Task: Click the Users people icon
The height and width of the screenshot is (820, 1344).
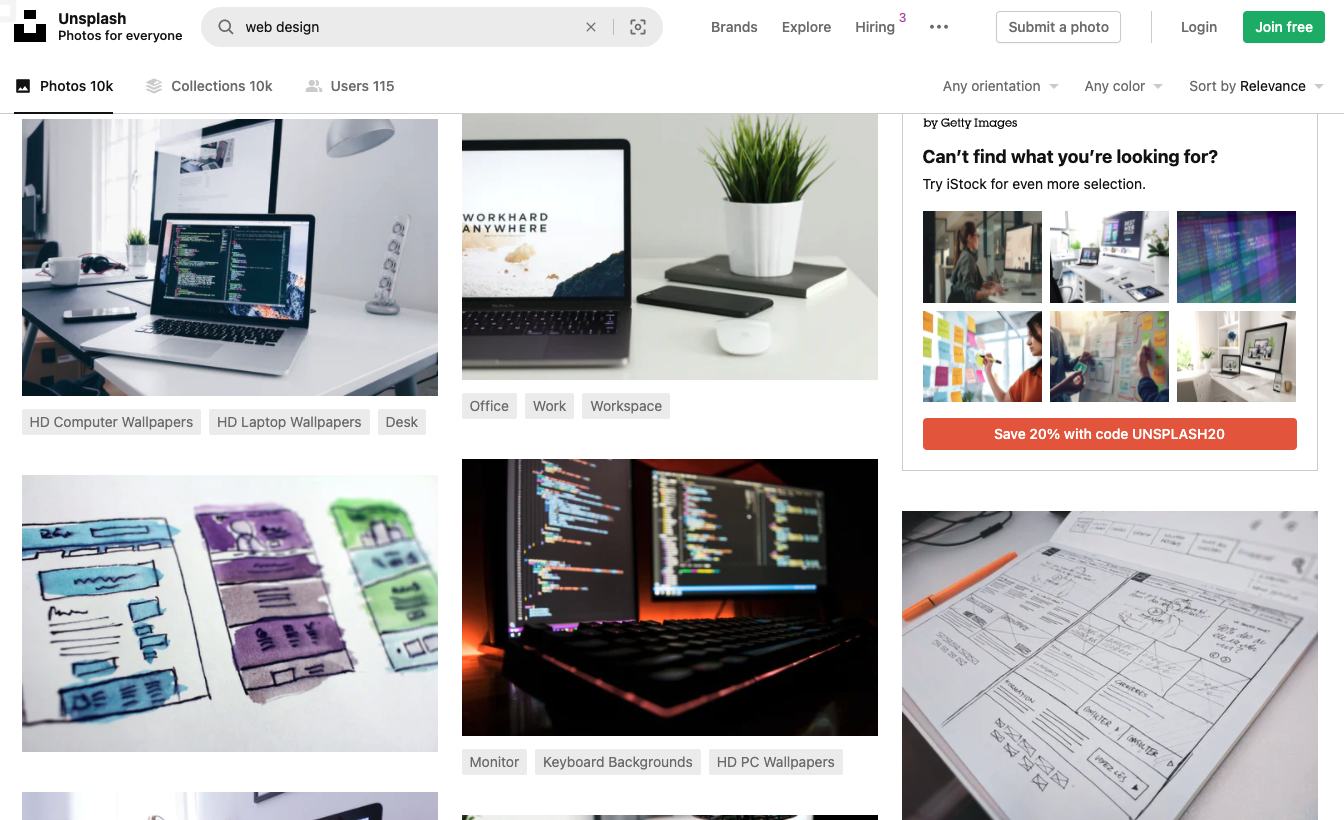Action: (314, 86)
